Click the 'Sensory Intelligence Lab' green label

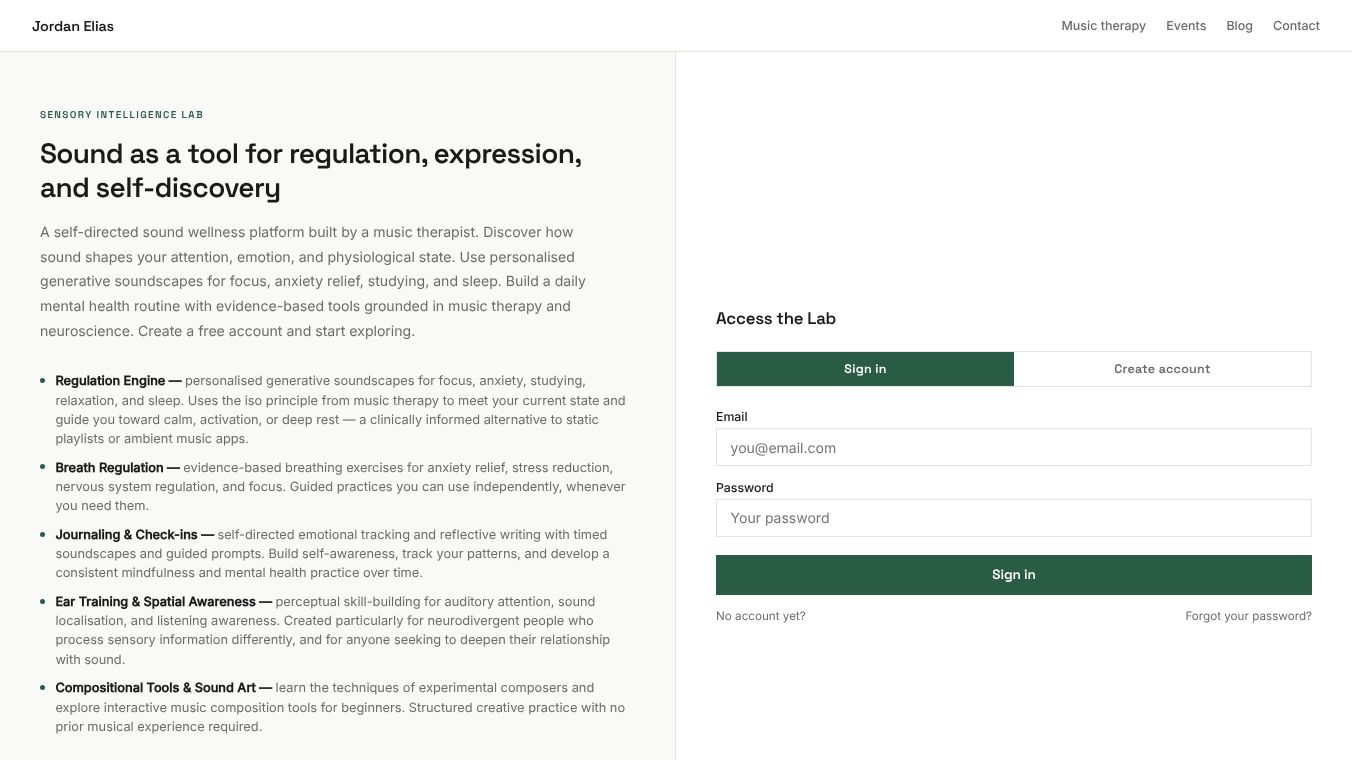point(121,115)
